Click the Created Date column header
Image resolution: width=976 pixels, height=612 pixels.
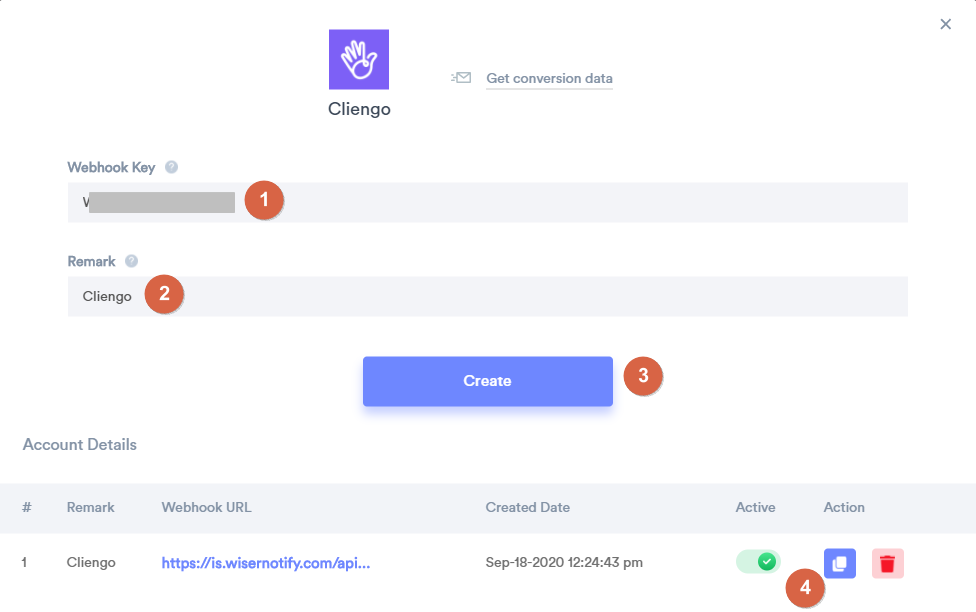coord(528,507)
